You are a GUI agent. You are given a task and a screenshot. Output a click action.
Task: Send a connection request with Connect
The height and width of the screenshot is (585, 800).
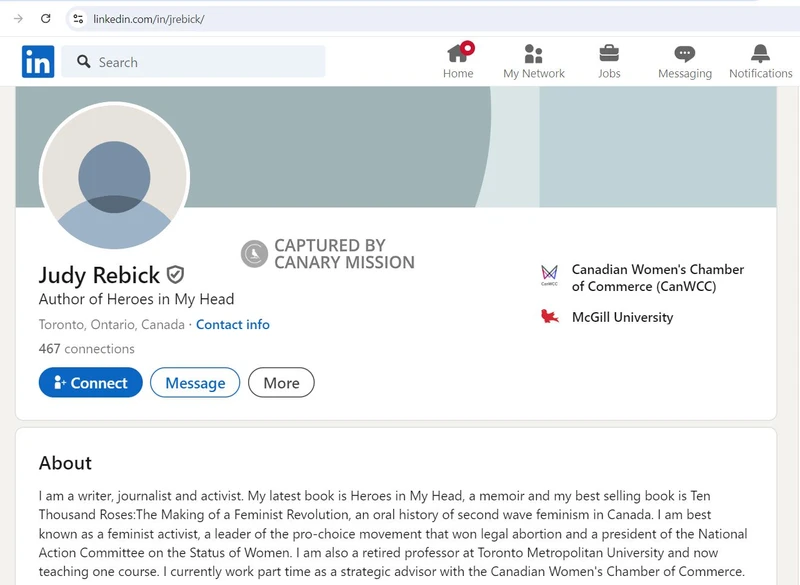click(90, 383)
